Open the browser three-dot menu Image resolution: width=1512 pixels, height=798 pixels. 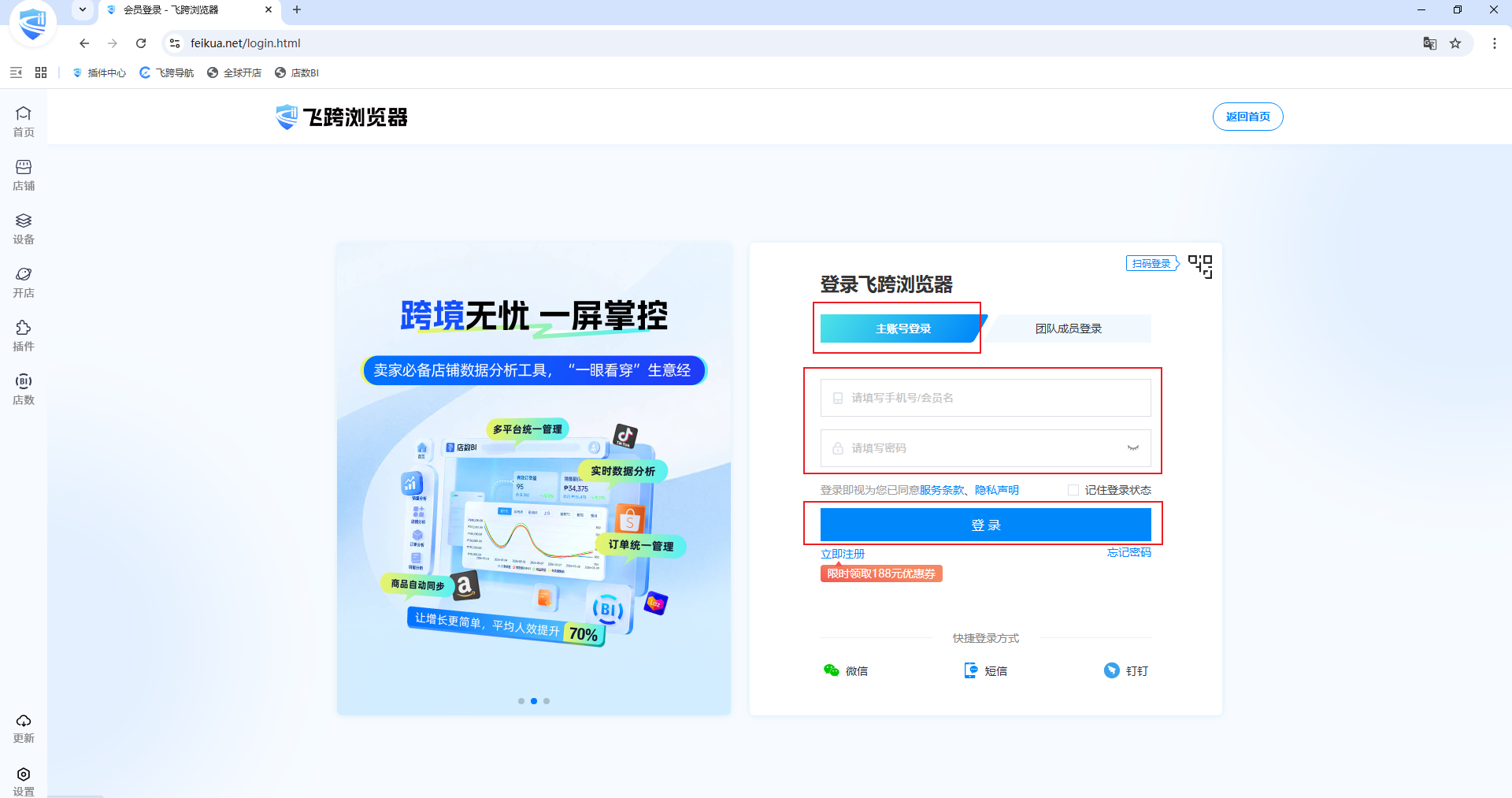point(1495,43)
